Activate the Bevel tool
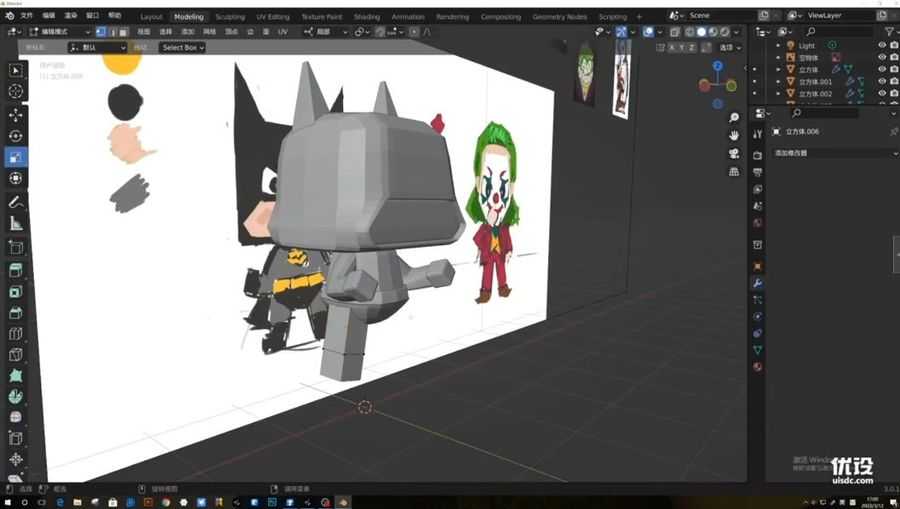This screenshot has width=900, height=509. point(15,313)
